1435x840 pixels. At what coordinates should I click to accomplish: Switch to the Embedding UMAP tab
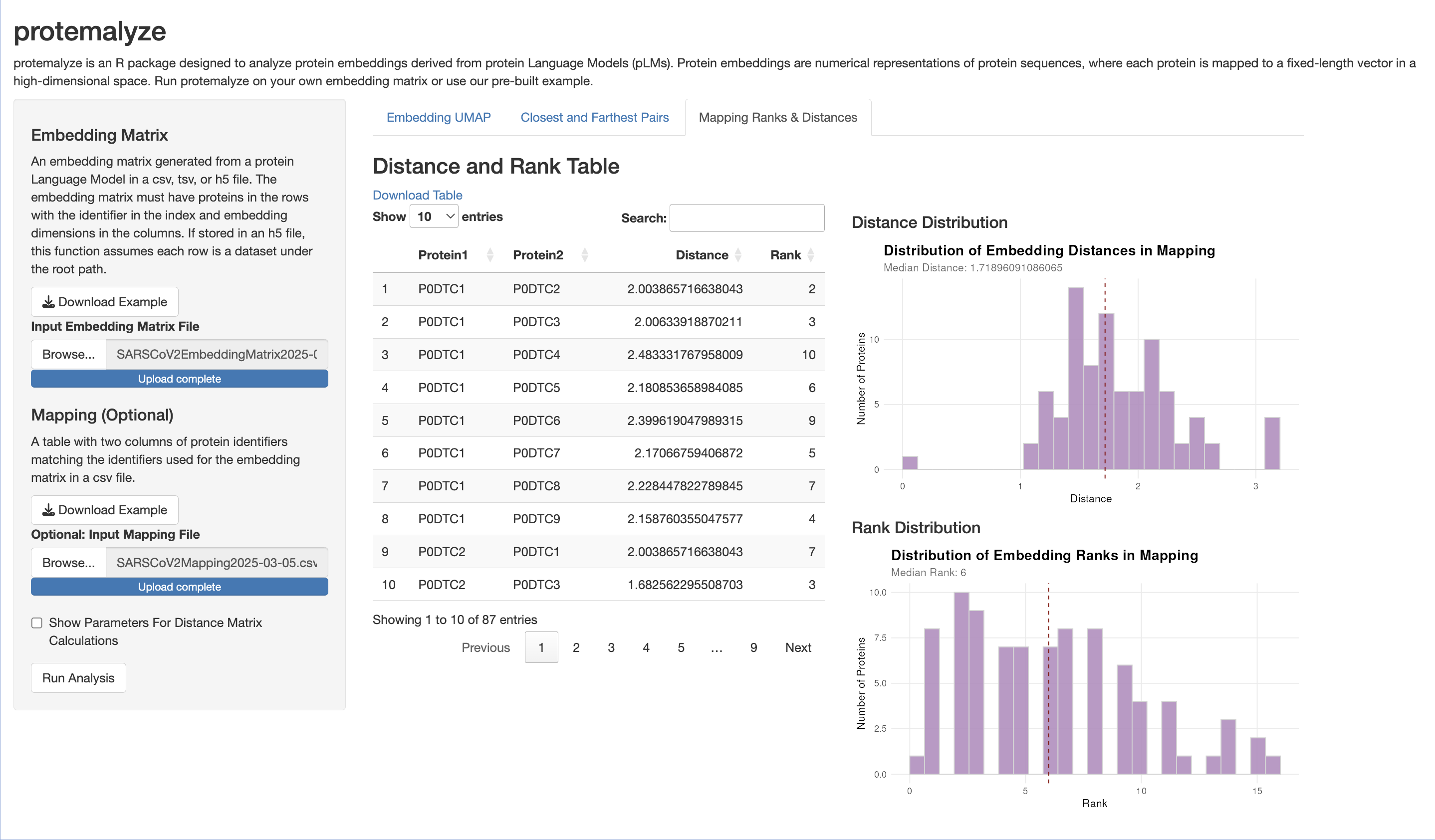pos(438,117)
